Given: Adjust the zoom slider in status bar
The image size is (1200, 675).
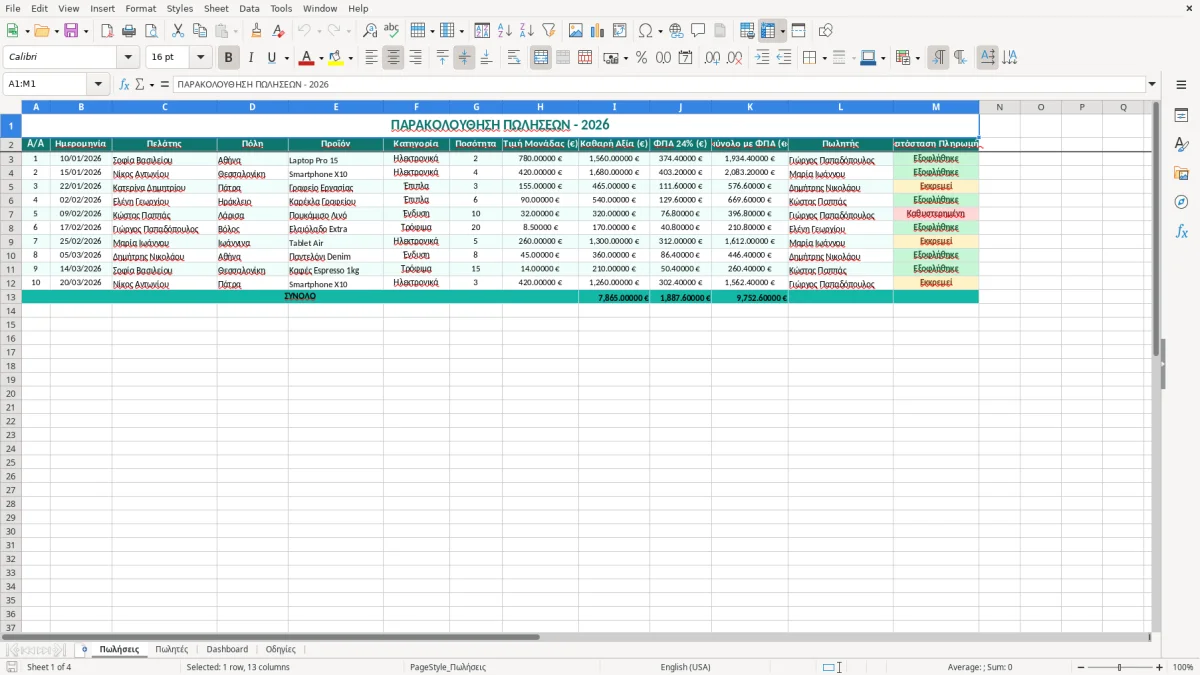Looking at the screenshot, I should click(1119, 667).
